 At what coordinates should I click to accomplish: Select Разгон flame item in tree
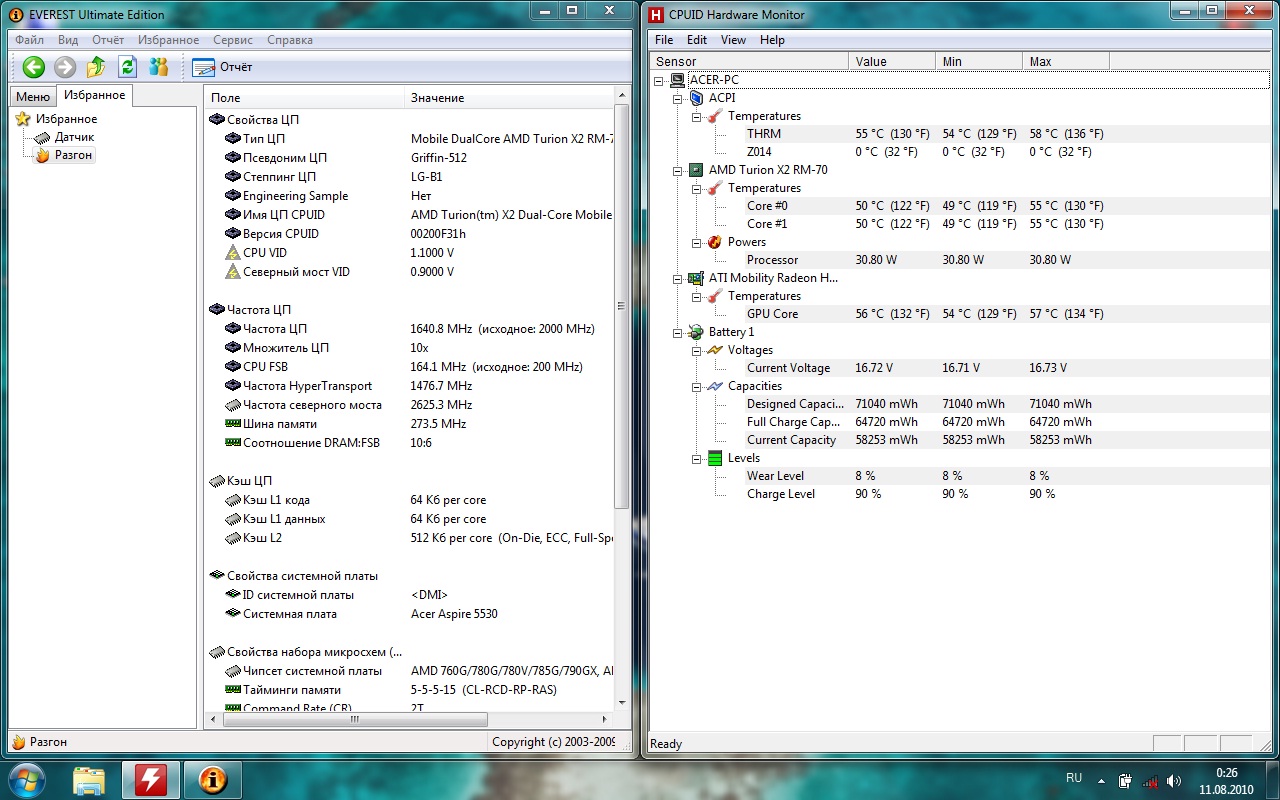[x=73, y=155]
